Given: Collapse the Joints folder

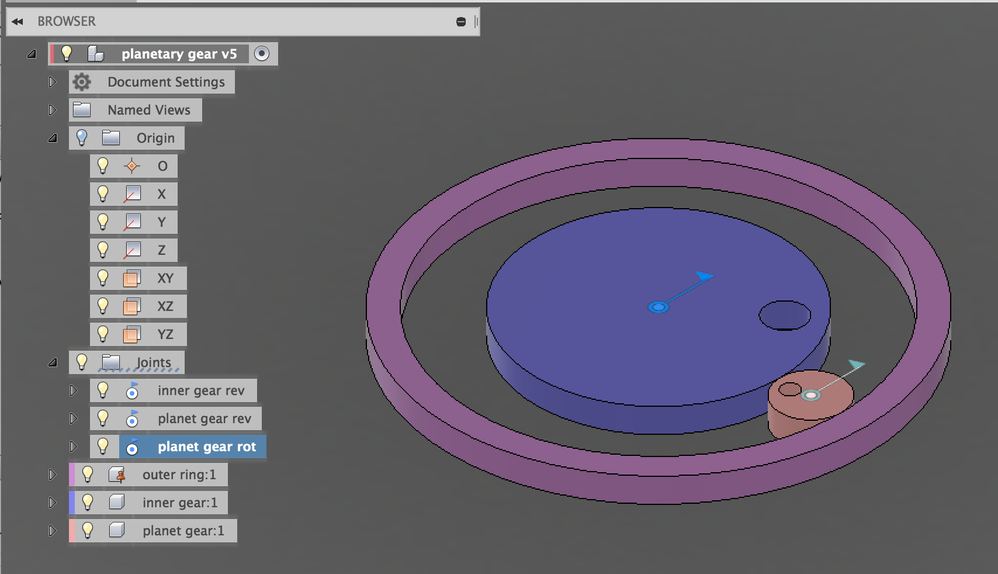Looking at the screenshot, I should 52,363.
